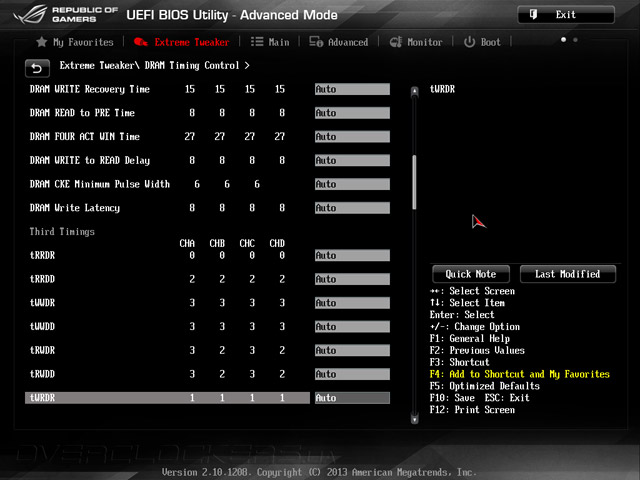This screenshot has height=480, width=640.
Task: Select tRWDR row label
Action: [x=42, y=350]
